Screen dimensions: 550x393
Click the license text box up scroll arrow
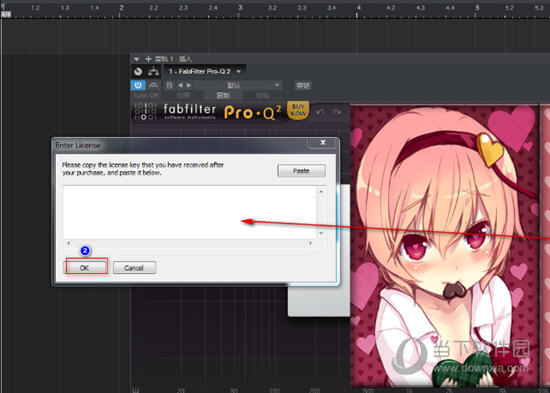point(321,191)
